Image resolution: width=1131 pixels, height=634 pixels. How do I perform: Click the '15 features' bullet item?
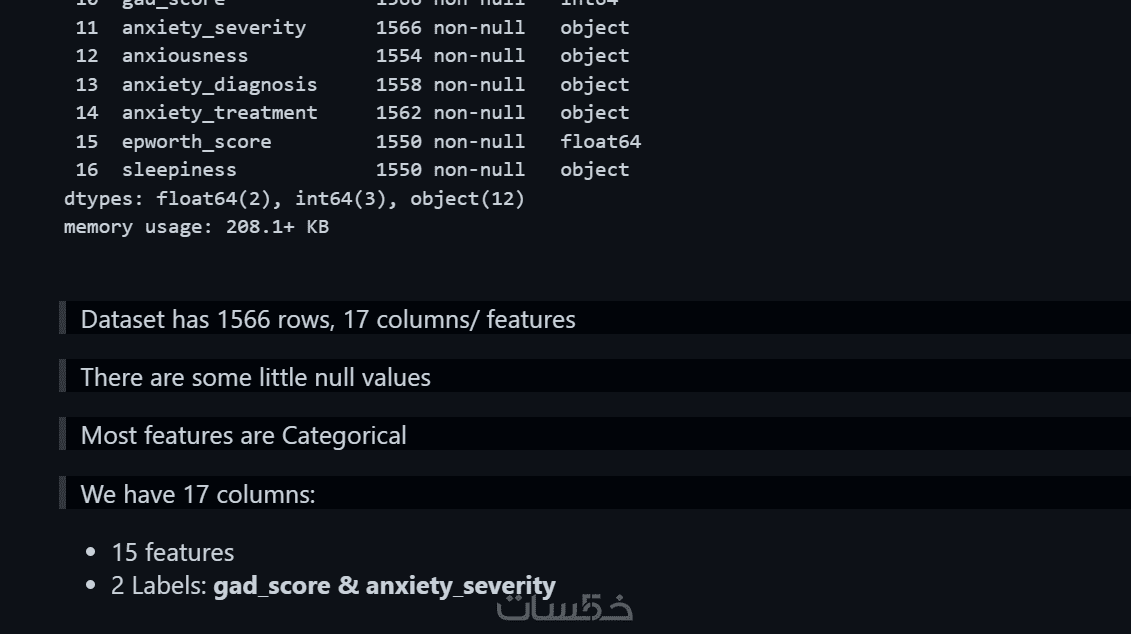pos(172,552)
